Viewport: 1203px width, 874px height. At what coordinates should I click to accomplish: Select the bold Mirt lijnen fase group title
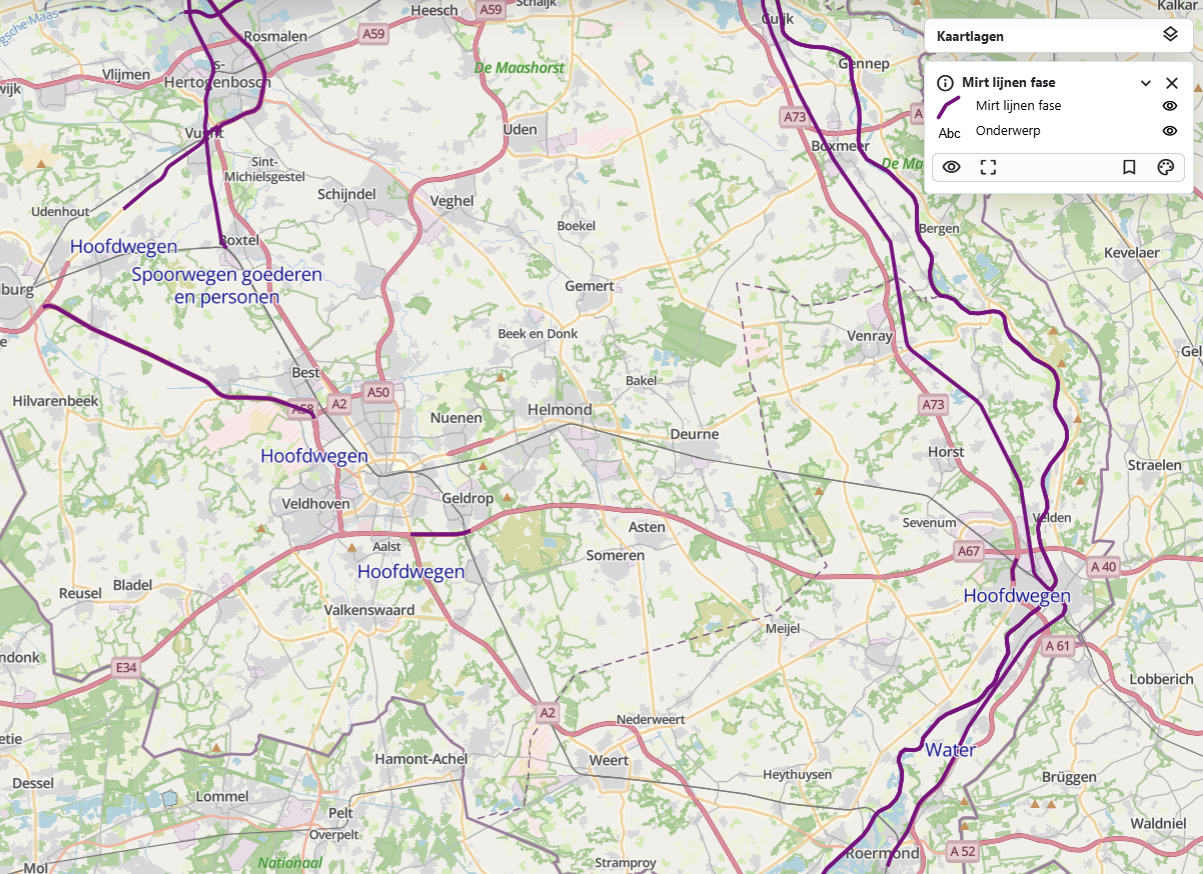(x=1008, y=83)
